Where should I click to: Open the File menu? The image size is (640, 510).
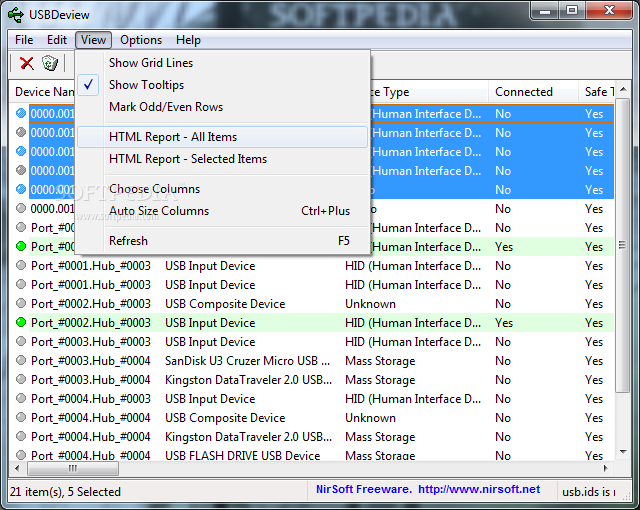pos(24,40)
